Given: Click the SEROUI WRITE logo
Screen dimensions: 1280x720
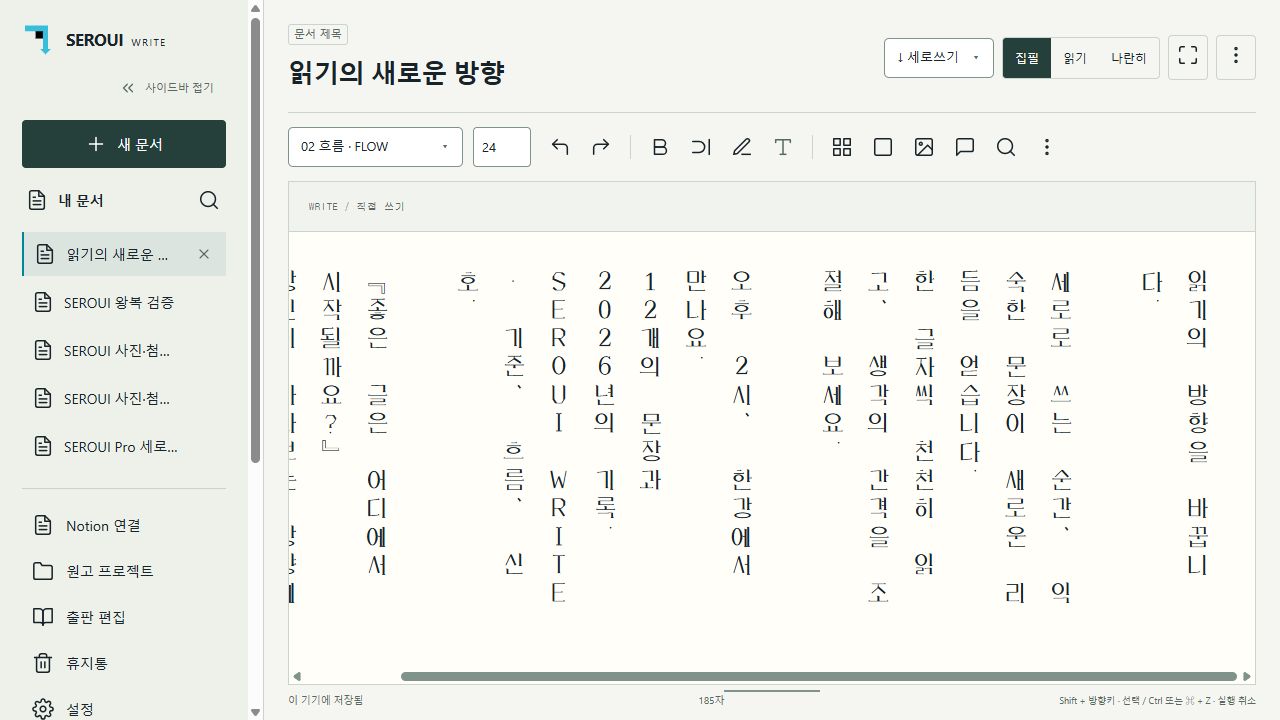Looking at the screenshot, I should point(96,40).
